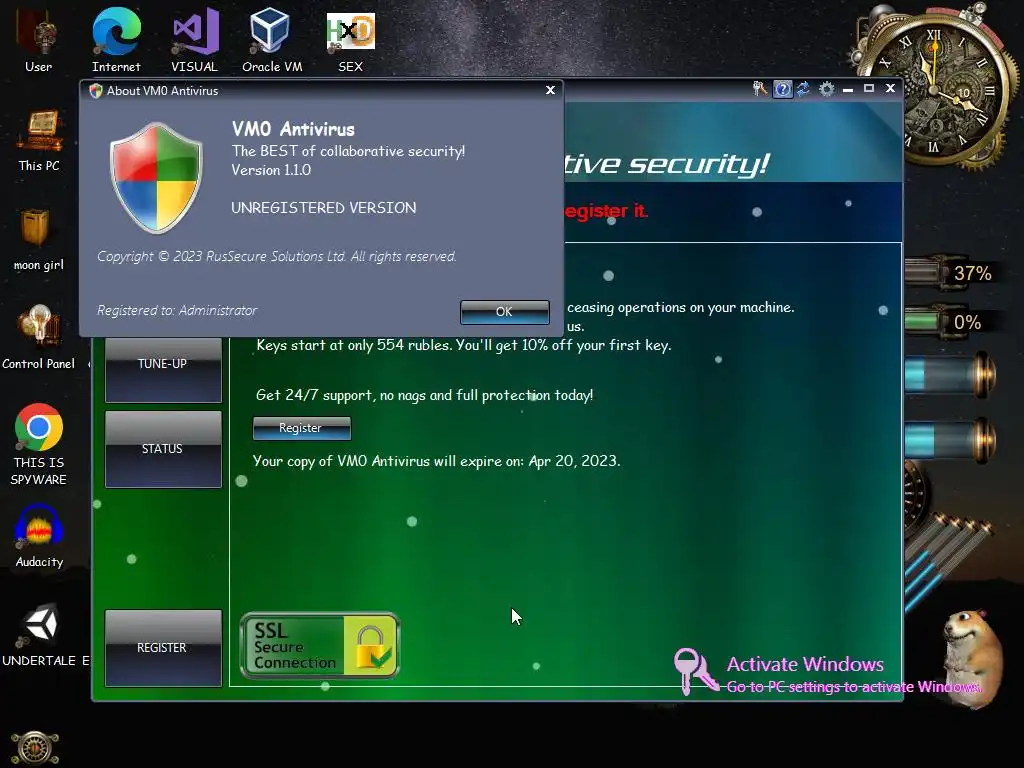Click the 'UNREGISTERED VERSION' text in the About dialog
The image size is (1024, 768).
(323, 208)
